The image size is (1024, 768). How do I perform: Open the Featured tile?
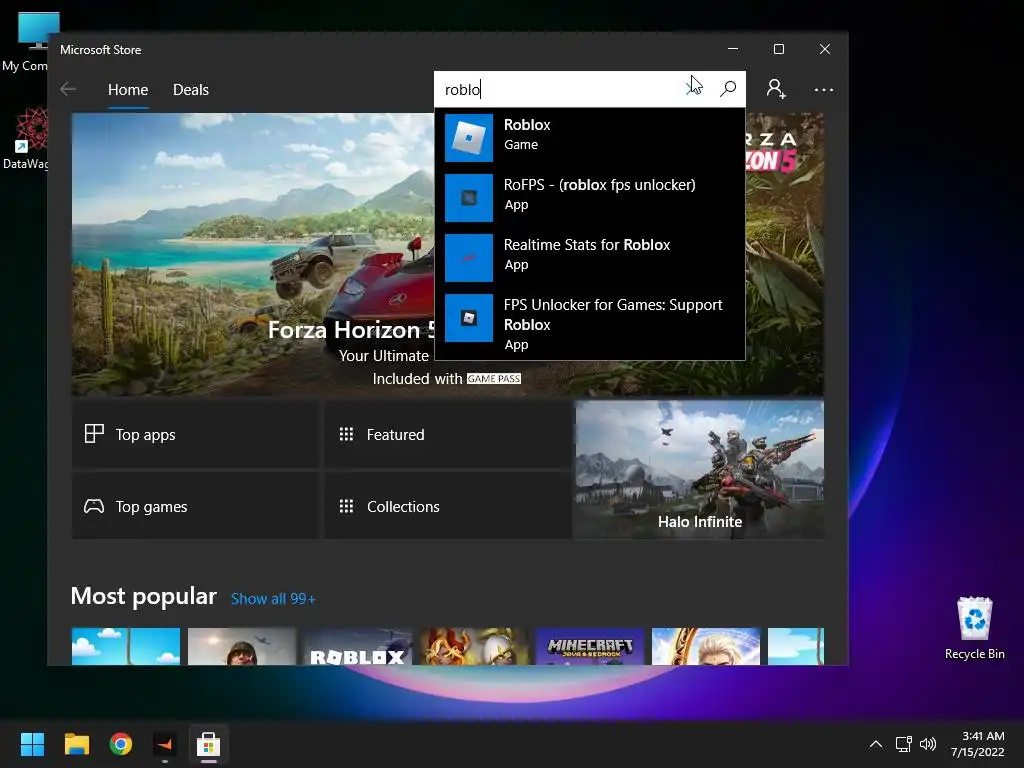coord(447,434)
